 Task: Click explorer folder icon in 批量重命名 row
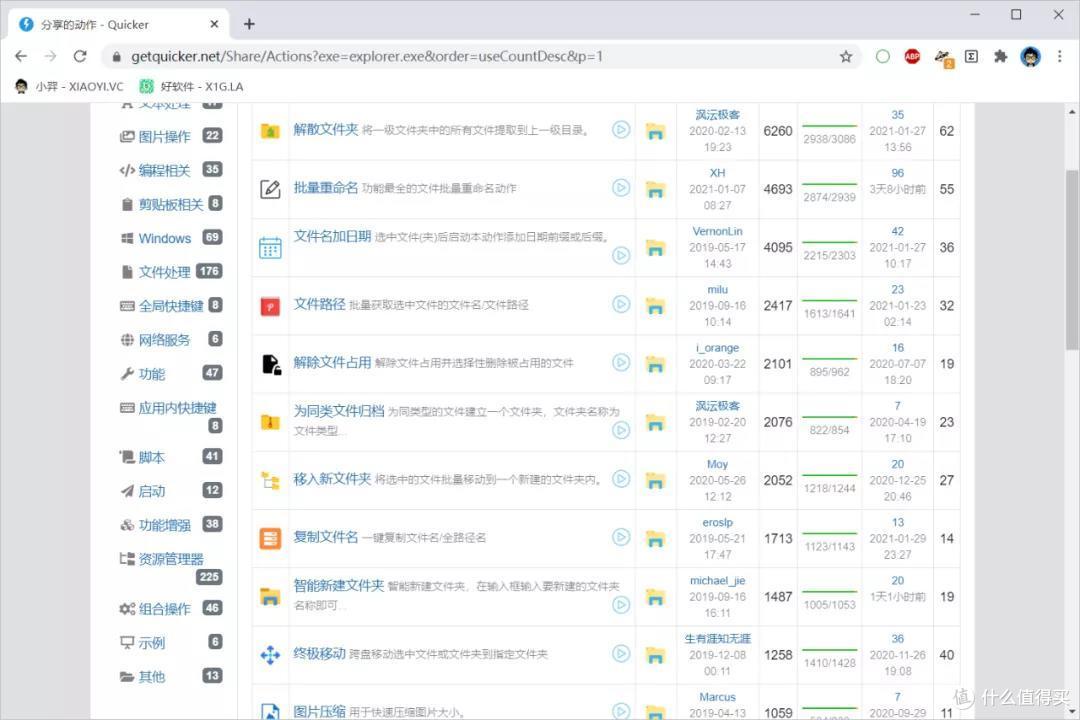[656, 189]
